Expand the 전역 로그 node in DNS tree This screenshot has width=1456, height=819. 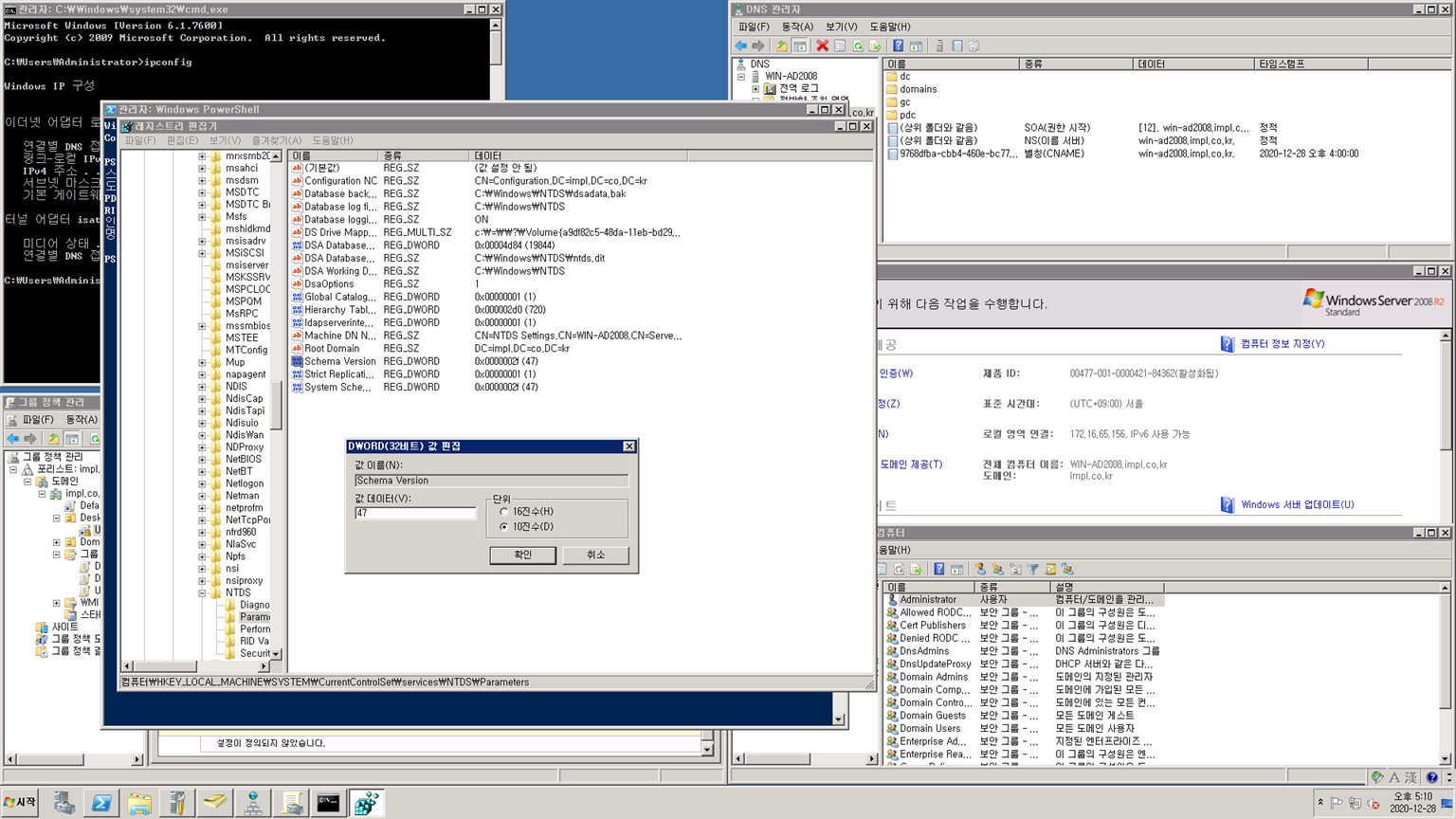click(x=755, y=88)
